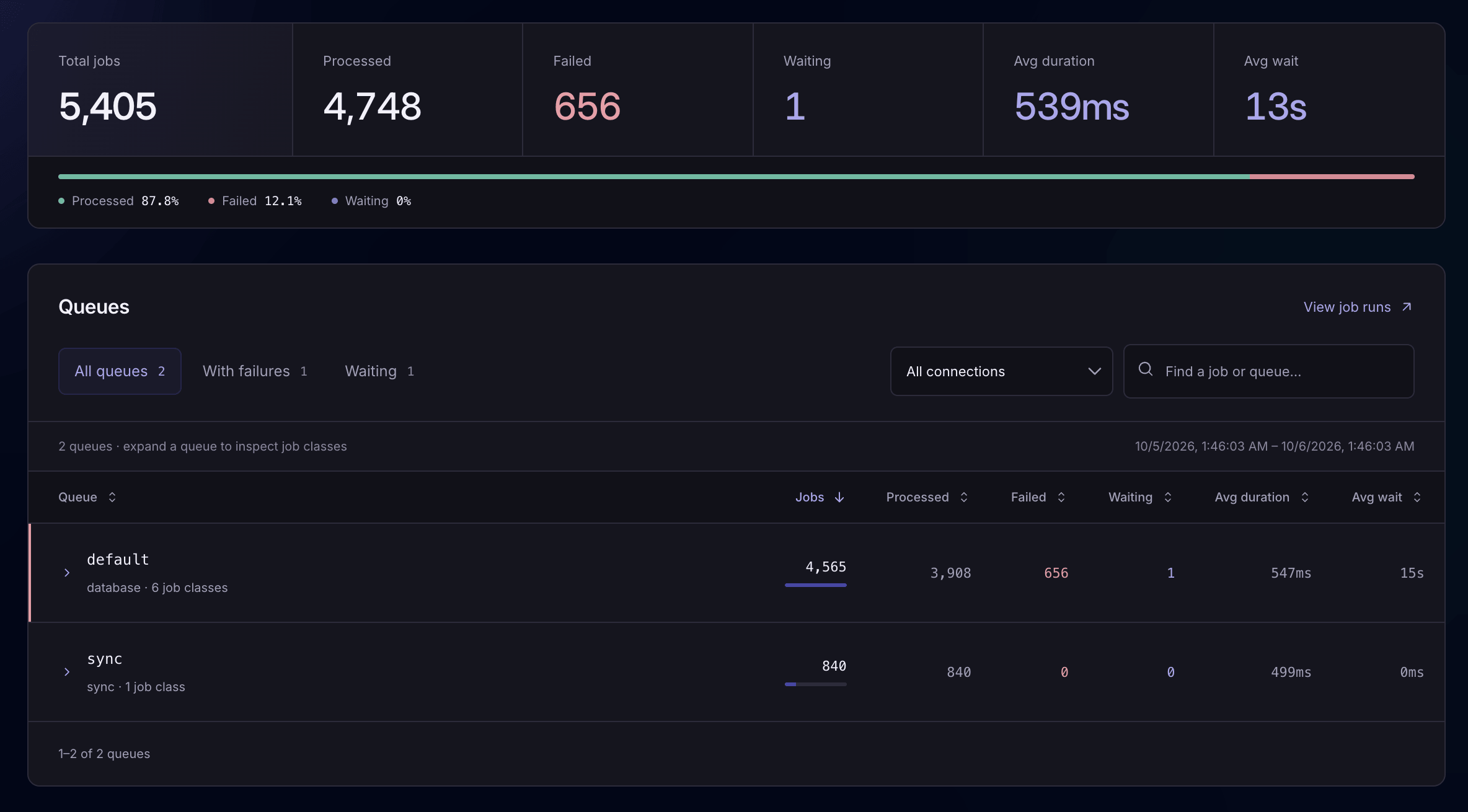This screenshot has height=812, width=1468.
Task: Click the down arrow sort icon beside Jobs
Action: 839,497
